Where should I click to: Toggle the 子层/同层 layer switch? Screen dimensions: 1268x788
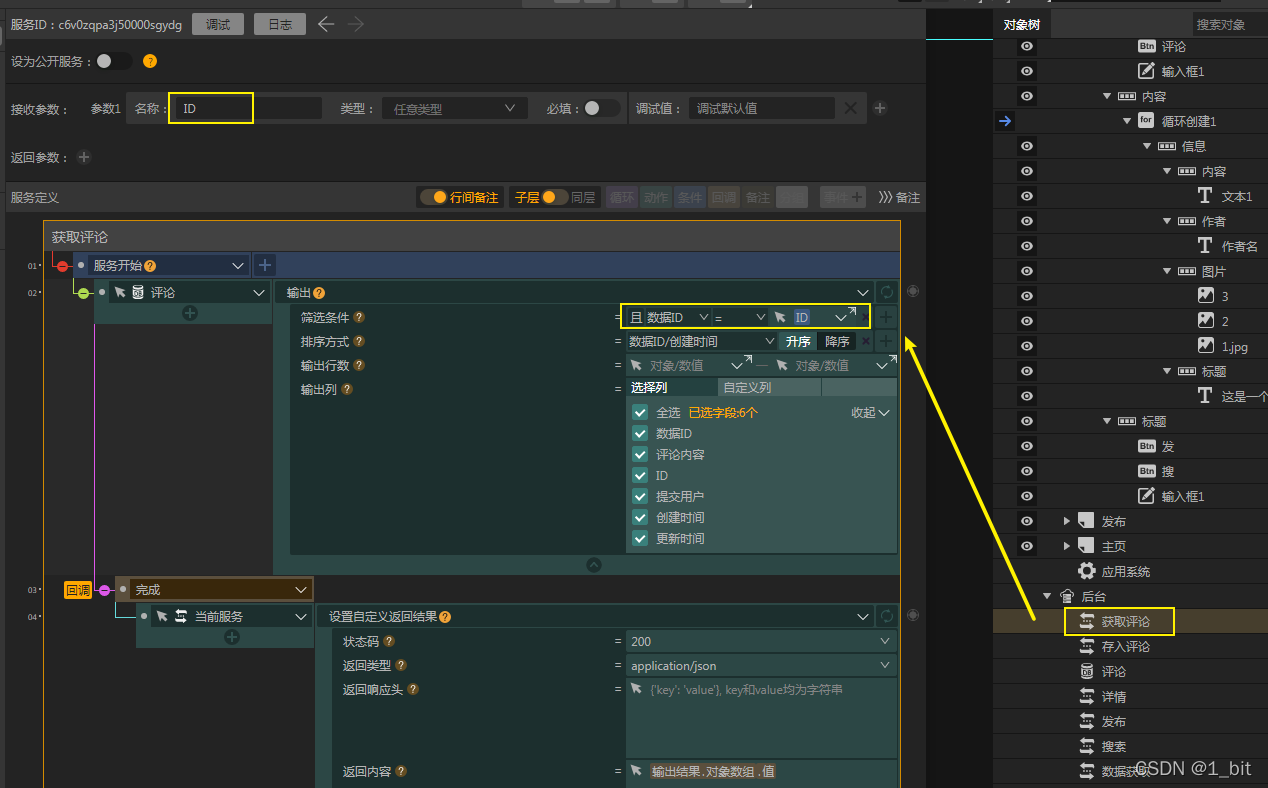click(555, 197)
